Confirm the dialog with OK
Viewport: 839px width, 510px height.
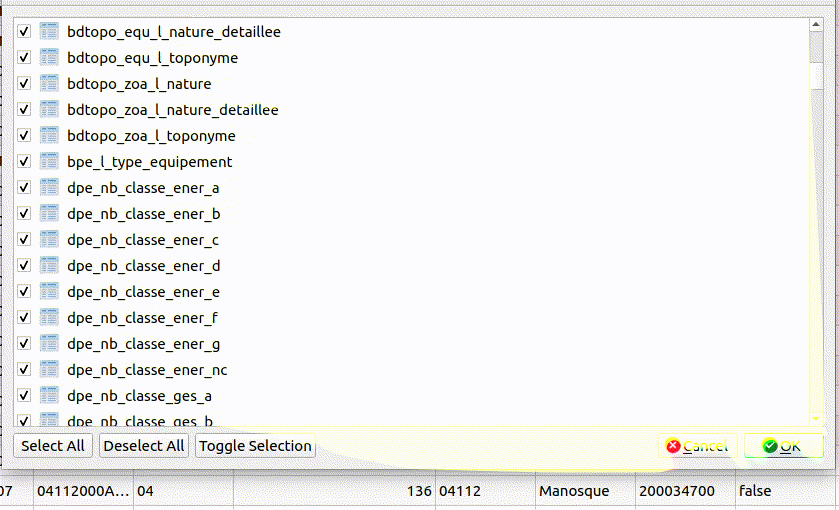(x=782, y=446)
